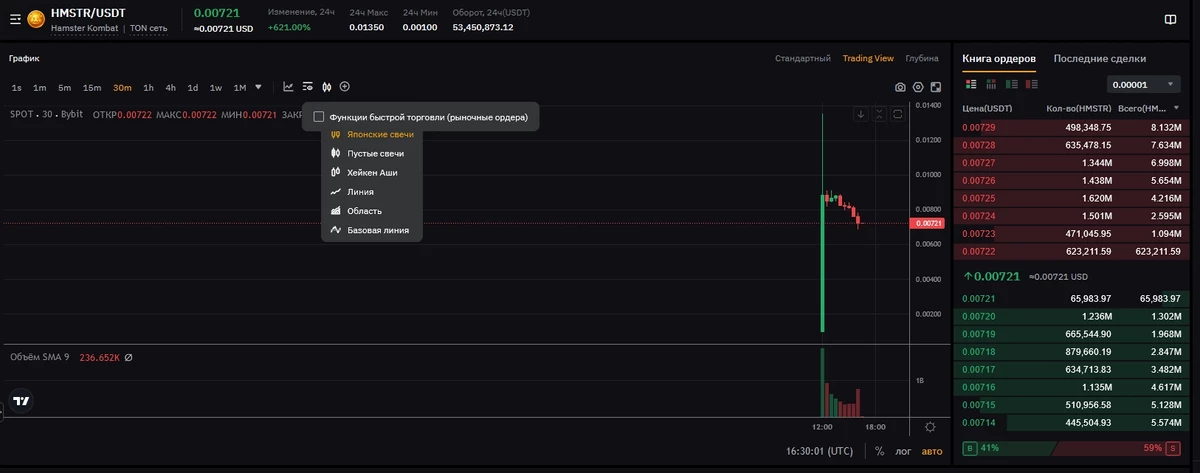Viewport: 1200px width, 473px height.
Task: Open the hamburger menu next to HMSTR/USDT
Action: tap(15, 18)
